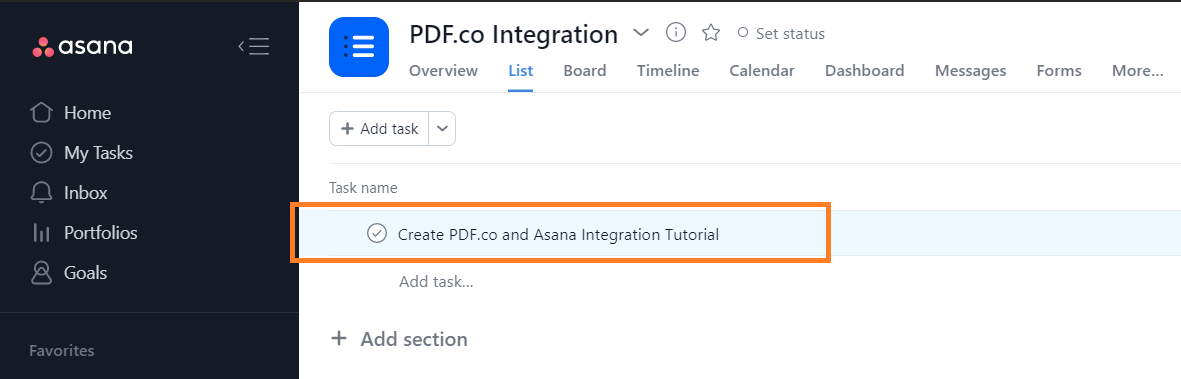Open the project actions dropdown chevron
This screenshot has width=1181, height=379.
641,33
